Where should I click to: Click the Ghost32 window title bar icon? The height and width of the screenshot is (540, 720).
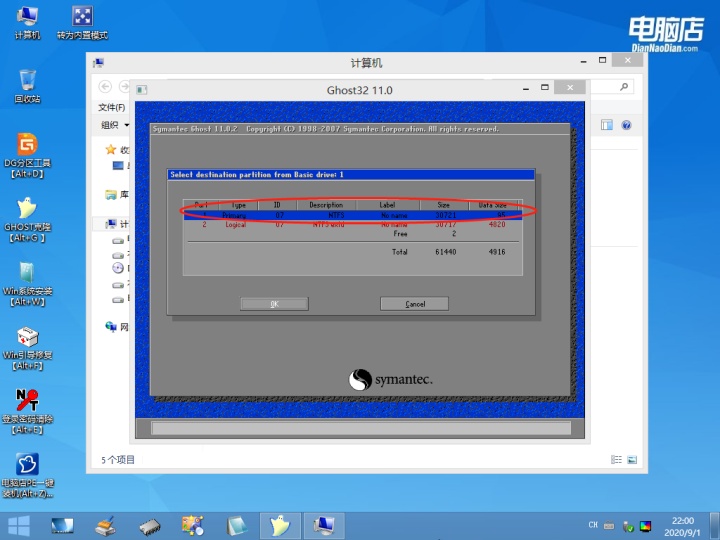[142, 90]
